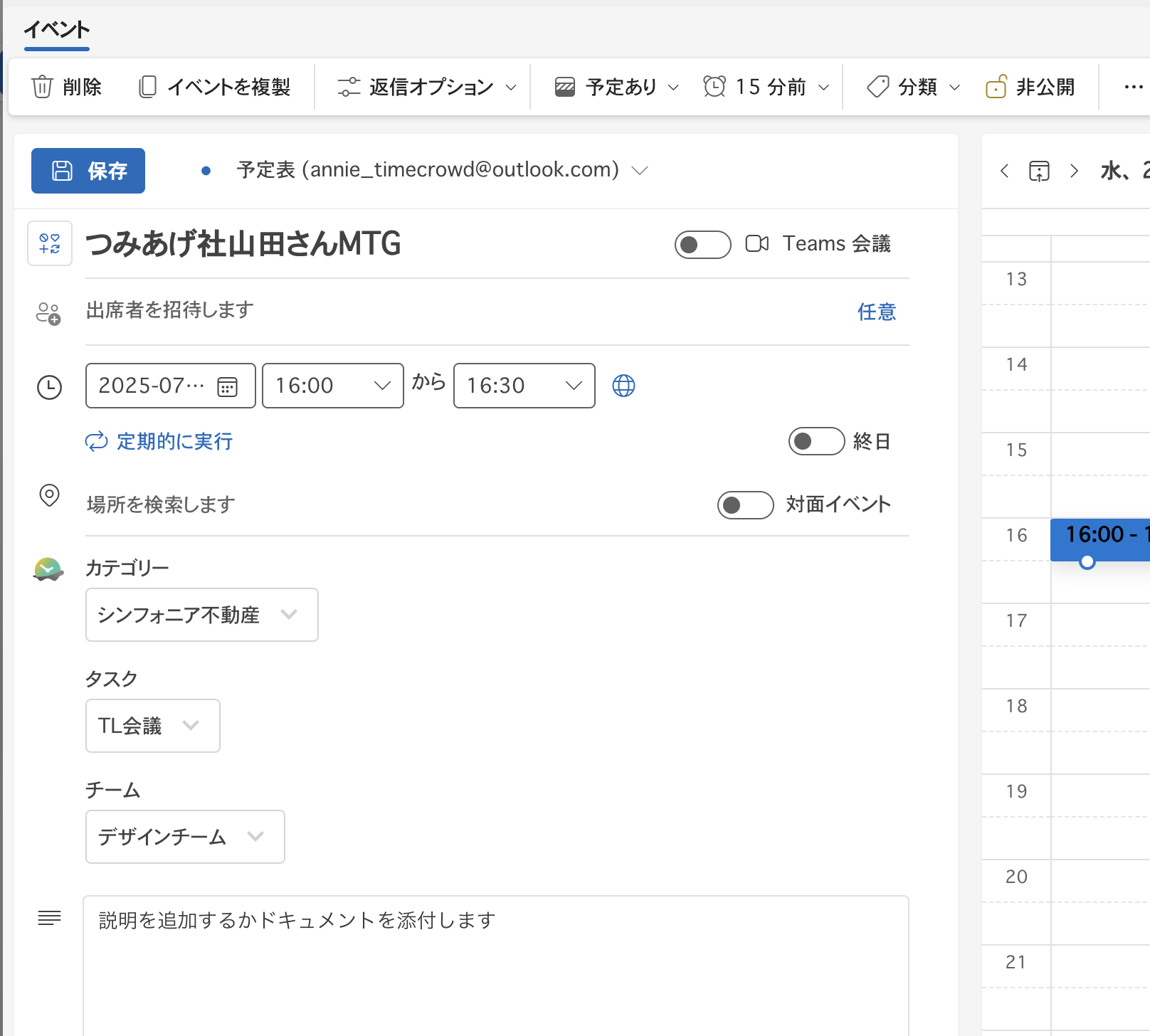Open the シンフォニア不動産 category dropdown
The width and height of the screenshot is (1150, 1036).
[x=201, y=615]
